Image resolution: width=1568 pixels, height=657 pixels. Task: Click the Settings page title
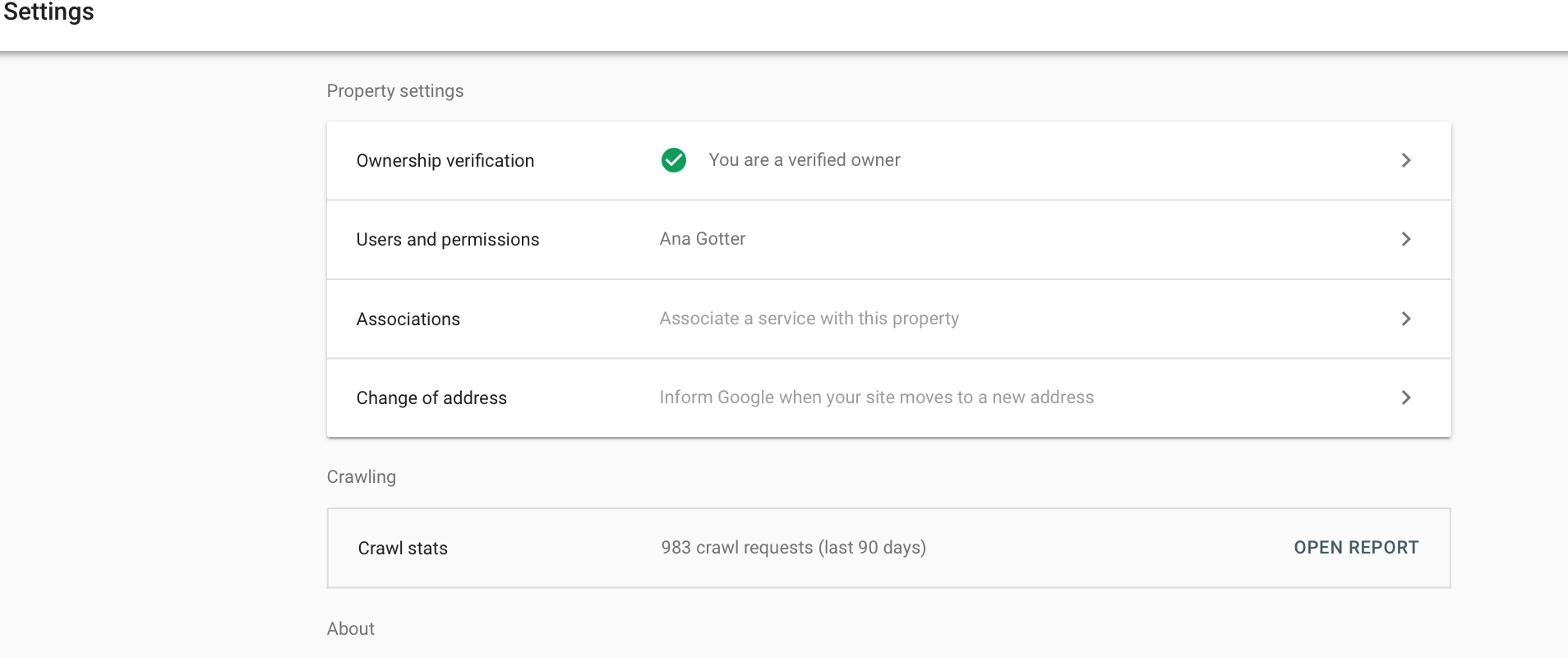(48, 12)
